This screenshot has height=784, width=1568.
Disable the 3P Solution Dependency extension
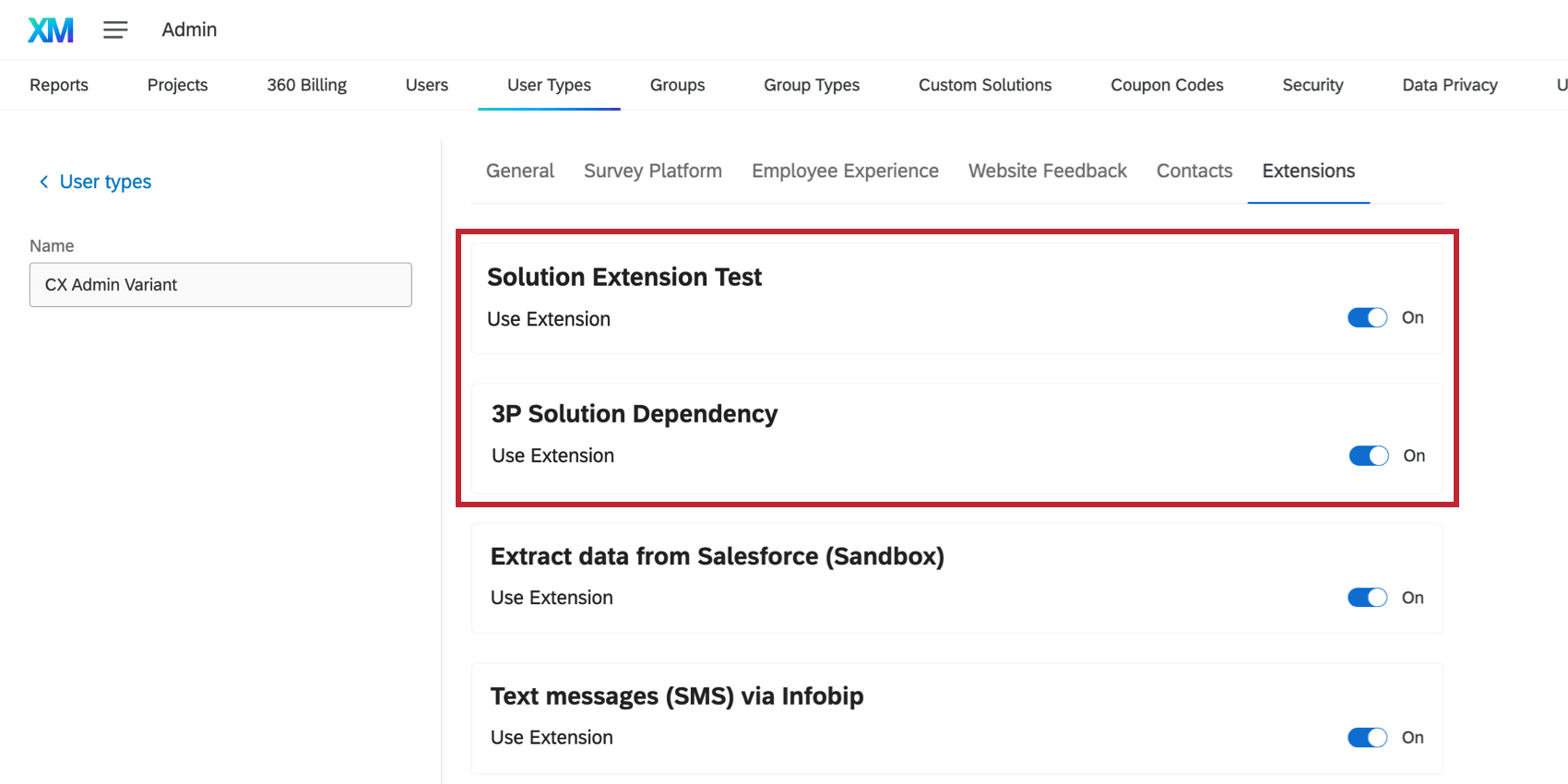(x=1369, y=456)
